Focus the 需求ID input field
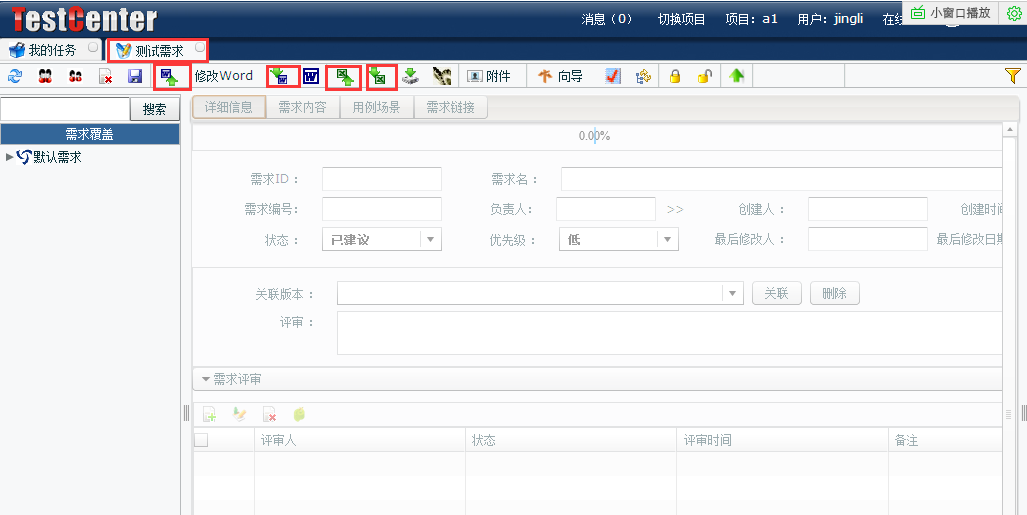 click(x=382, y=179)
